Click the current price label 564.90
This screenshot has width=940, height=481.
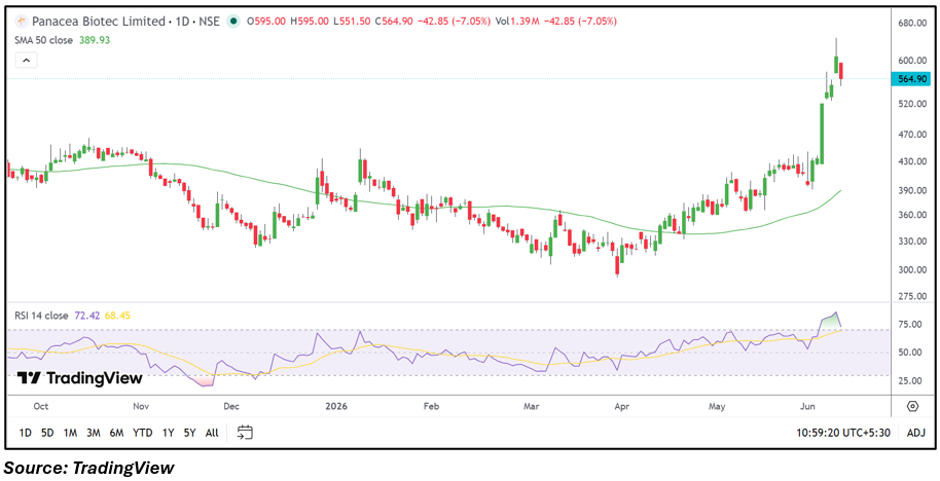(911, 79)
